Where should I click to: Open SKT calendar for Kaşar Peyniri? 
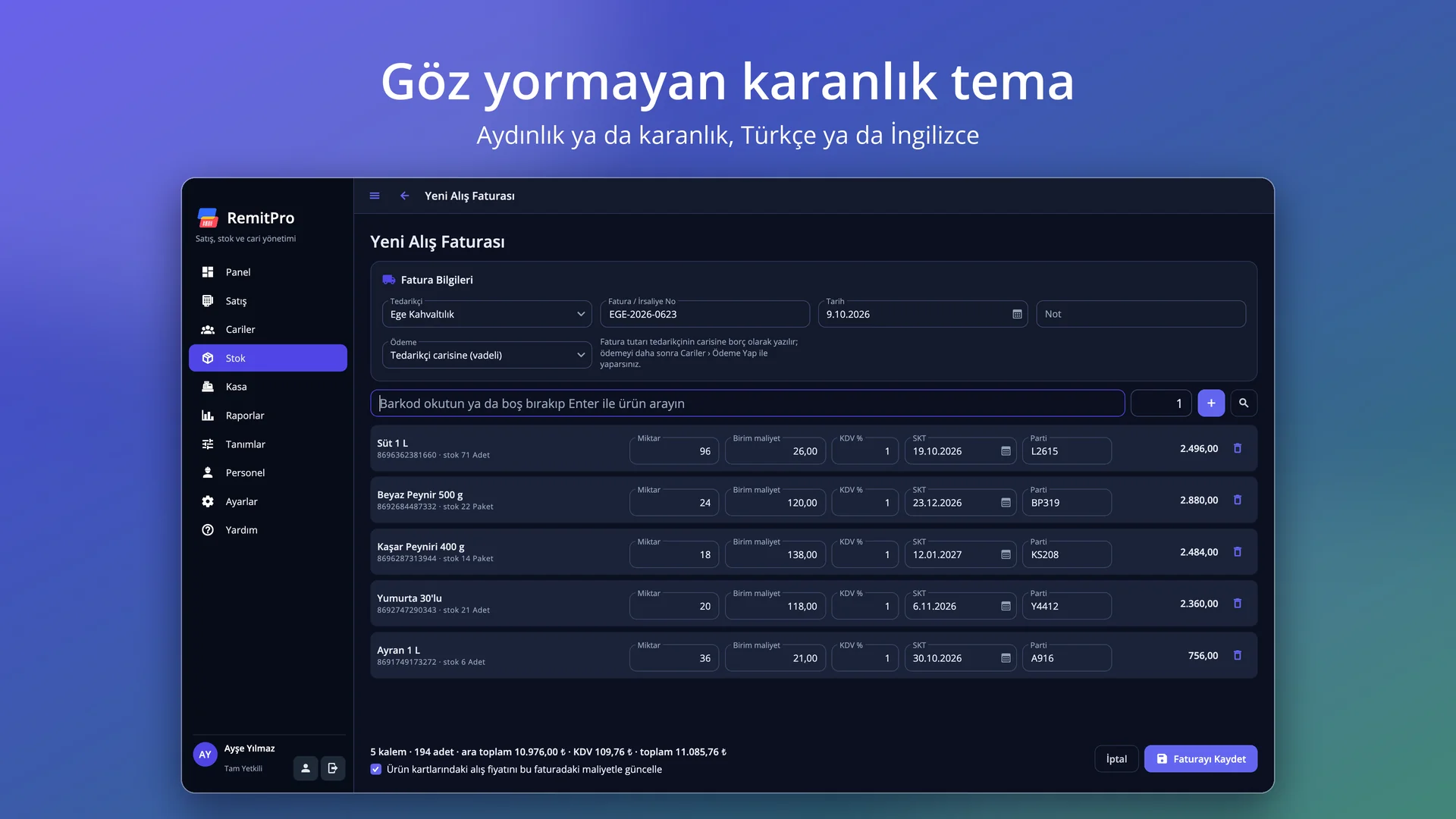[x=1006, y=555]
